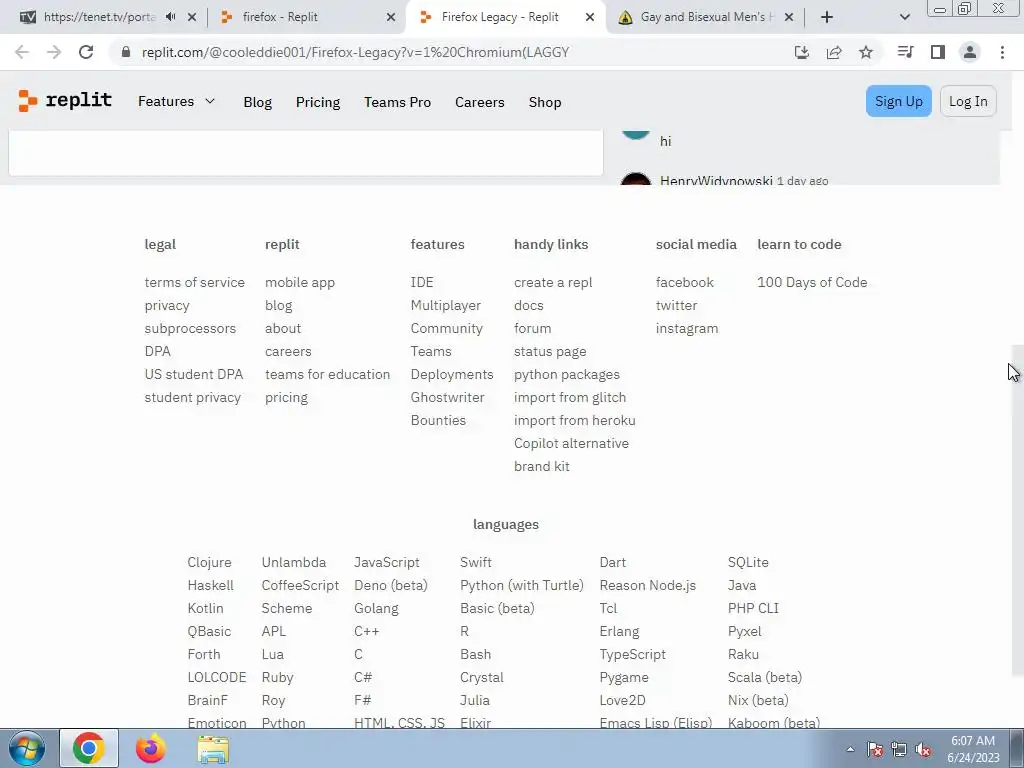Click the share page icon
The height and width of the screenshot is (768, 1024).
pos(834,52)
